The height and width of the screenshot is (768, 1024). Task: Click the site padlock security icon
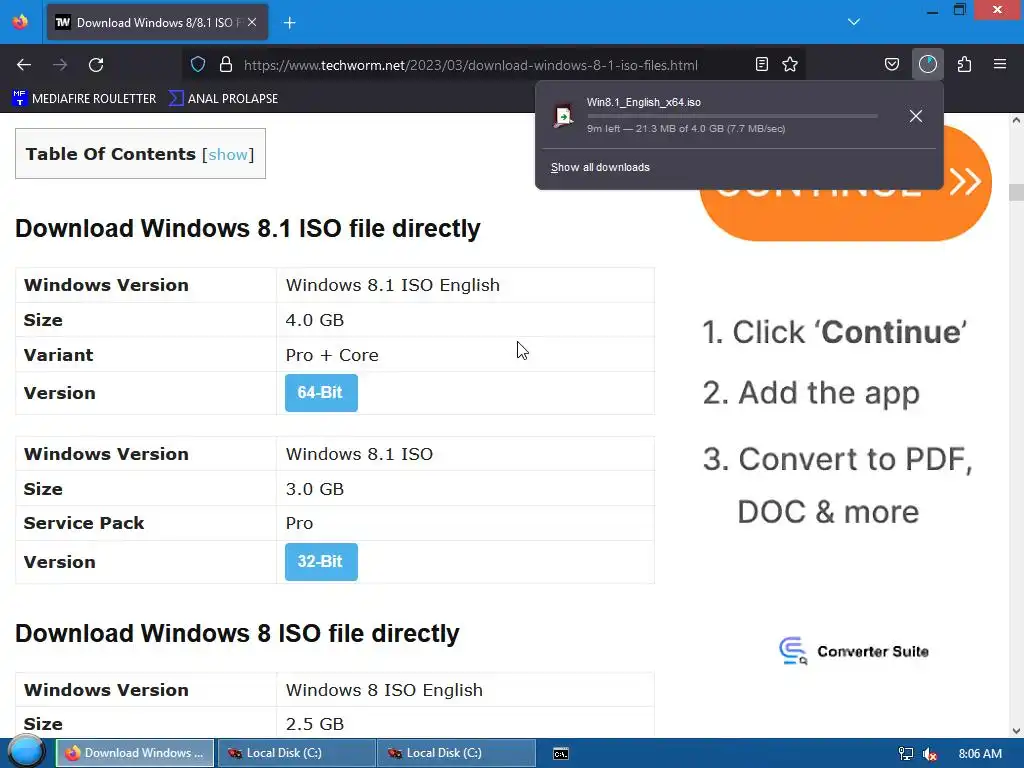(226, 65)
